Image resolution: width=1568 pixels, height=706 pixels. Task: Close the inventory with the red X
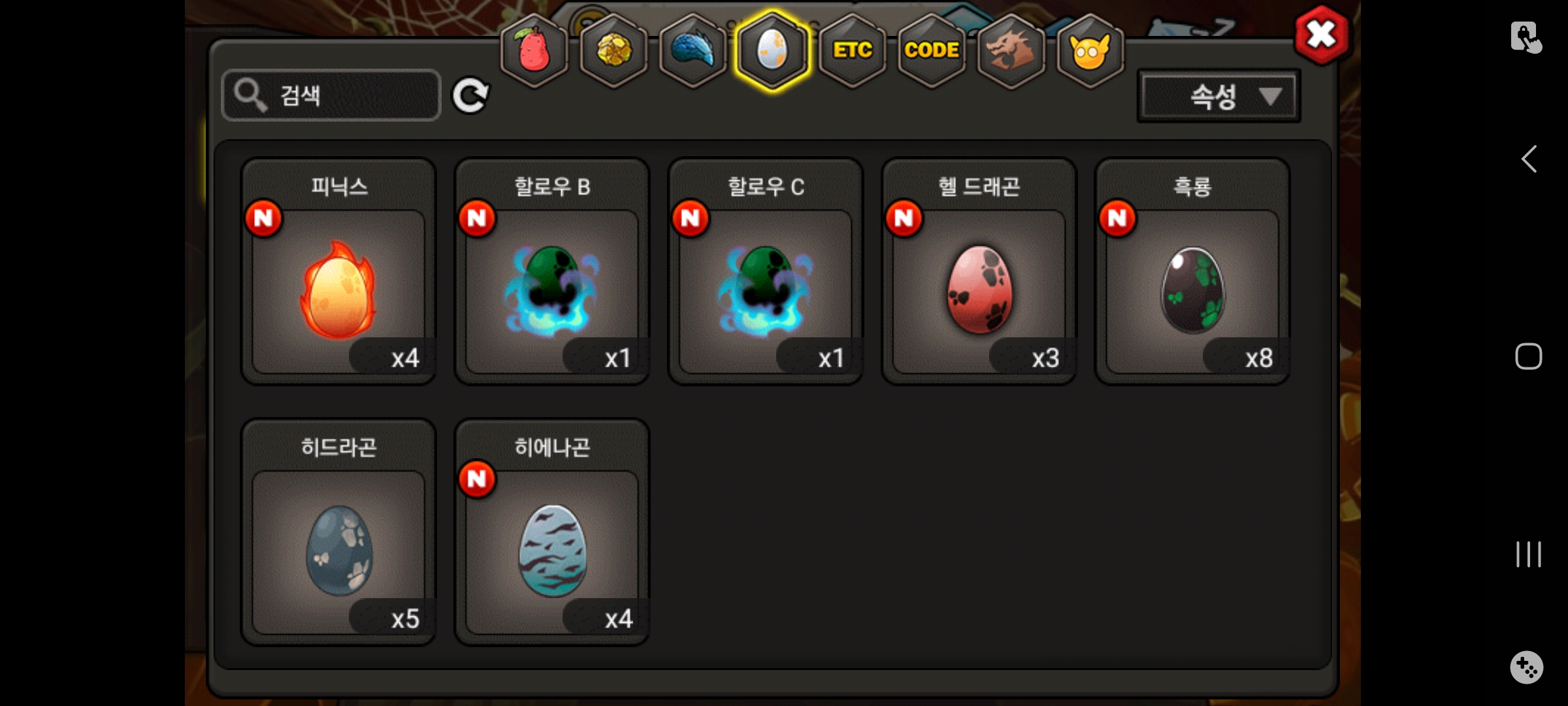point(1322,35)
